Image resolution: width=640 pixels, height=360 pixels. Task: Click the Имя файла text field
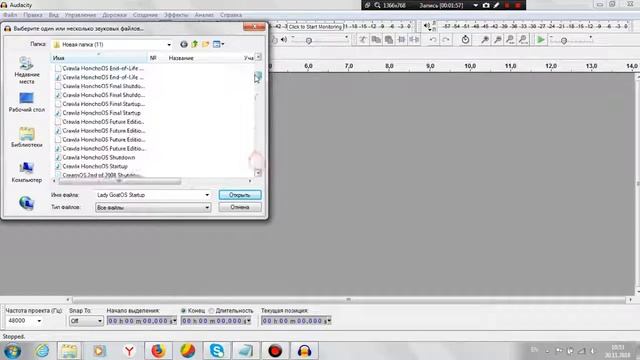(x=149, y=195)
